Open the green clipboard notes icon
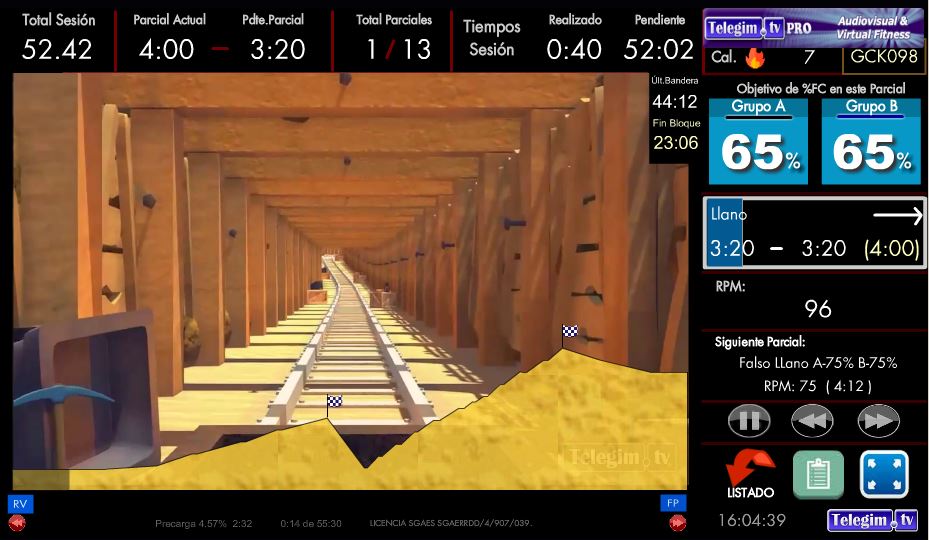 (818, 474)
